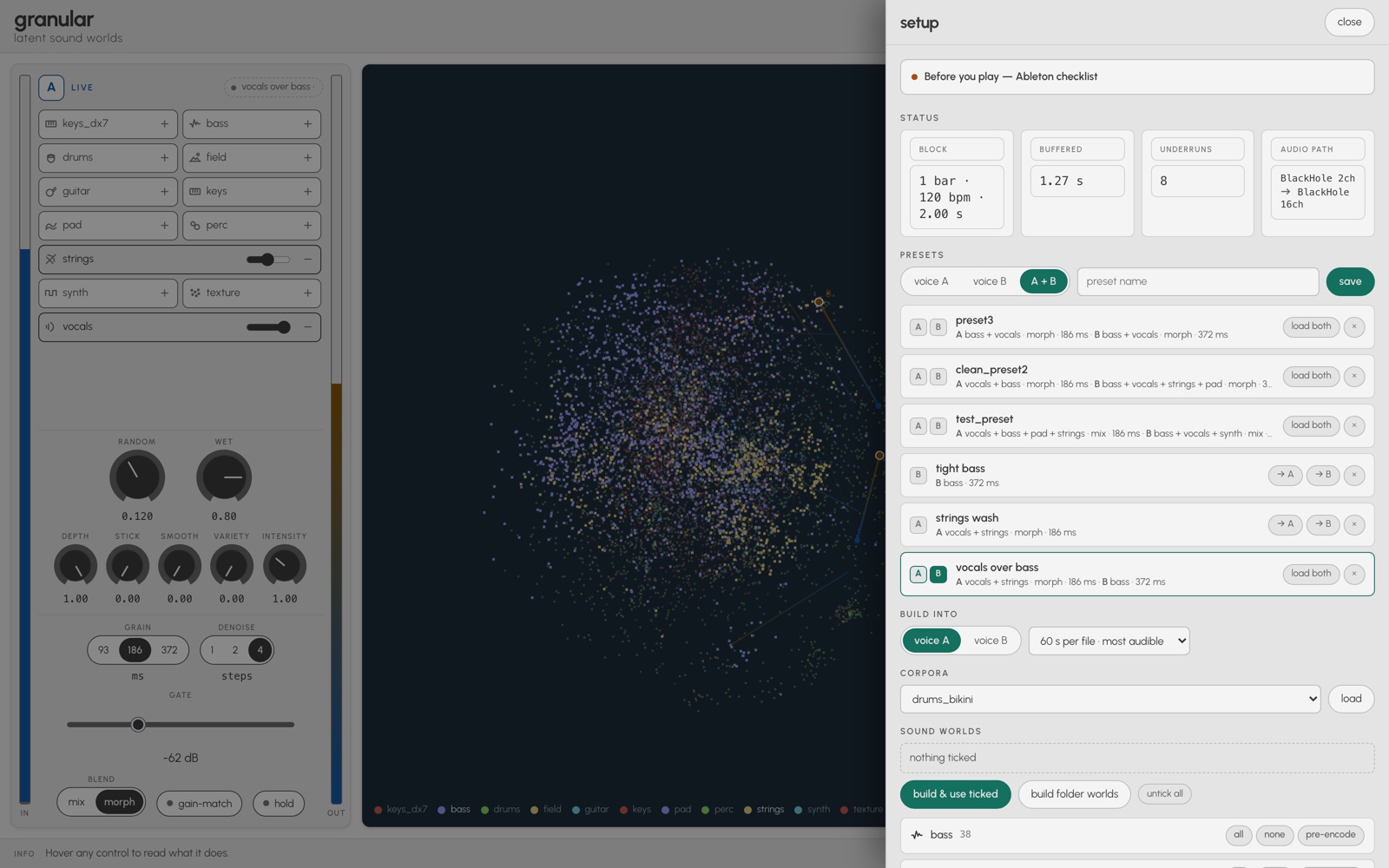The image size is (1389, 868).
Task: Click the drums instrument icon
Action: (x=51, y=158)
